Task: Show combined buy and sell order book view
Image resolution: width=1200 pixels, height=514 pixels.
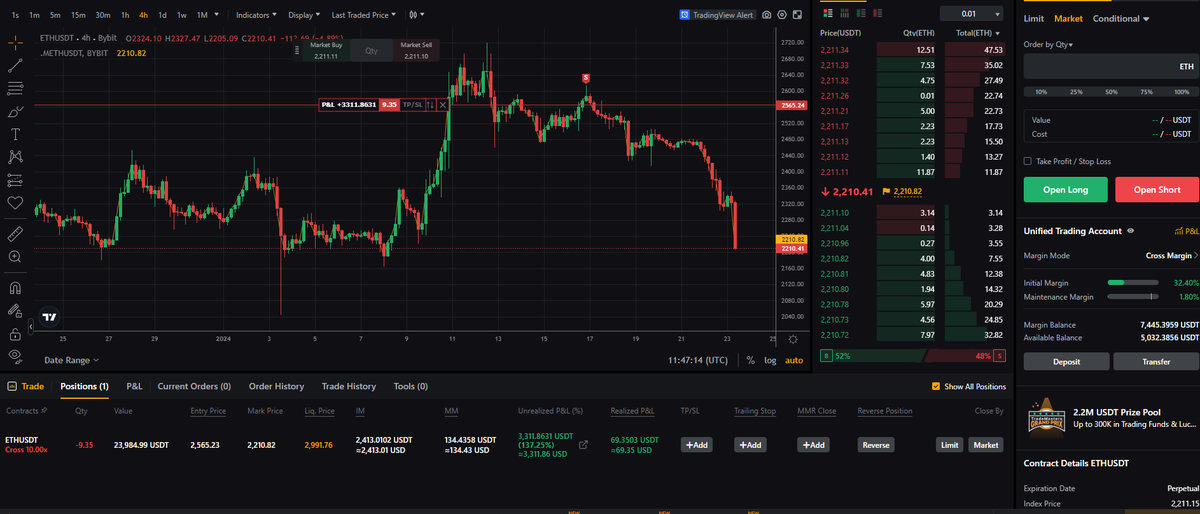Action: [827, 14]
